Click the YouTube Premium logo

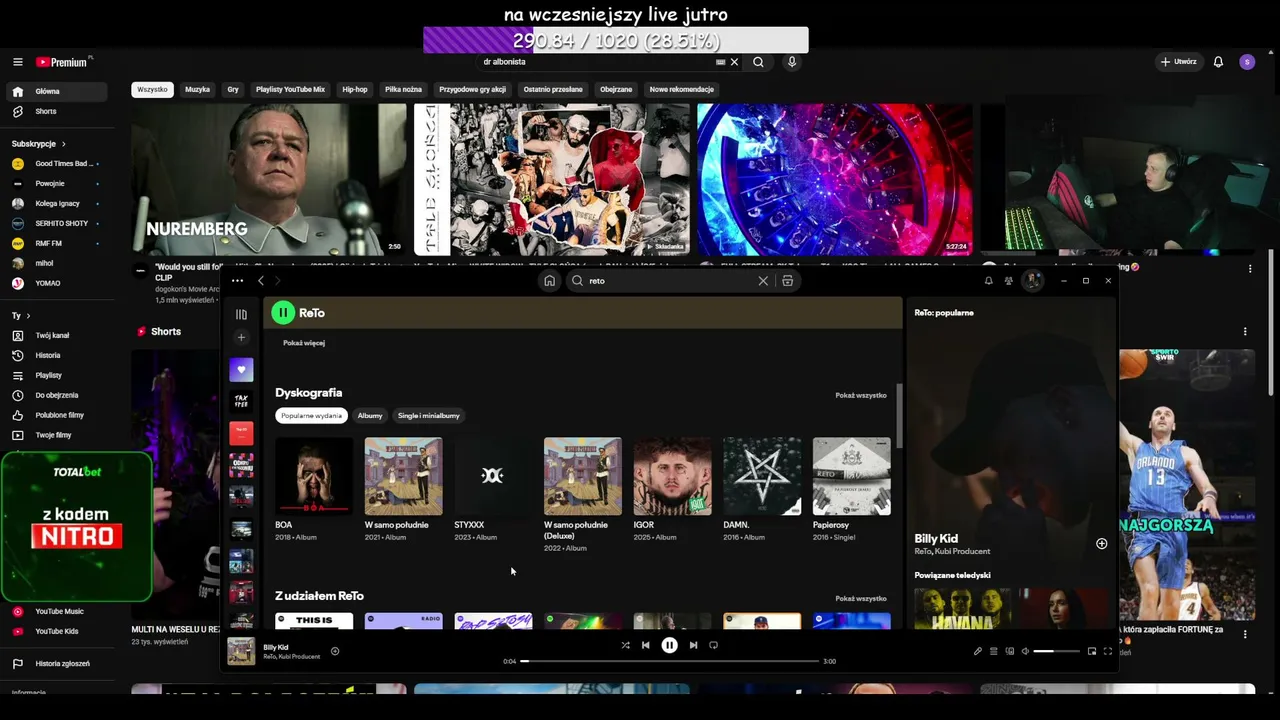(64, 62)
